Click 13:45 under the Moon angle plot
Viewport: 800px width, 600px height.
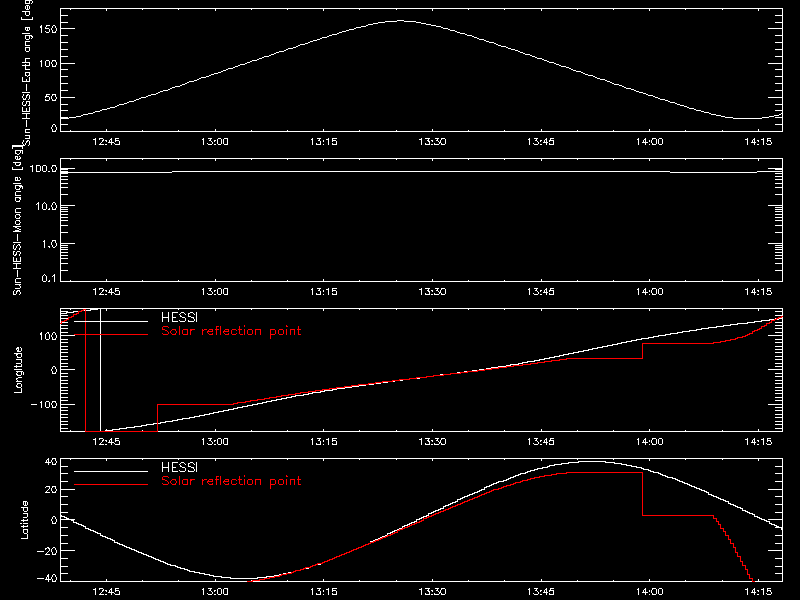[541, 292]
